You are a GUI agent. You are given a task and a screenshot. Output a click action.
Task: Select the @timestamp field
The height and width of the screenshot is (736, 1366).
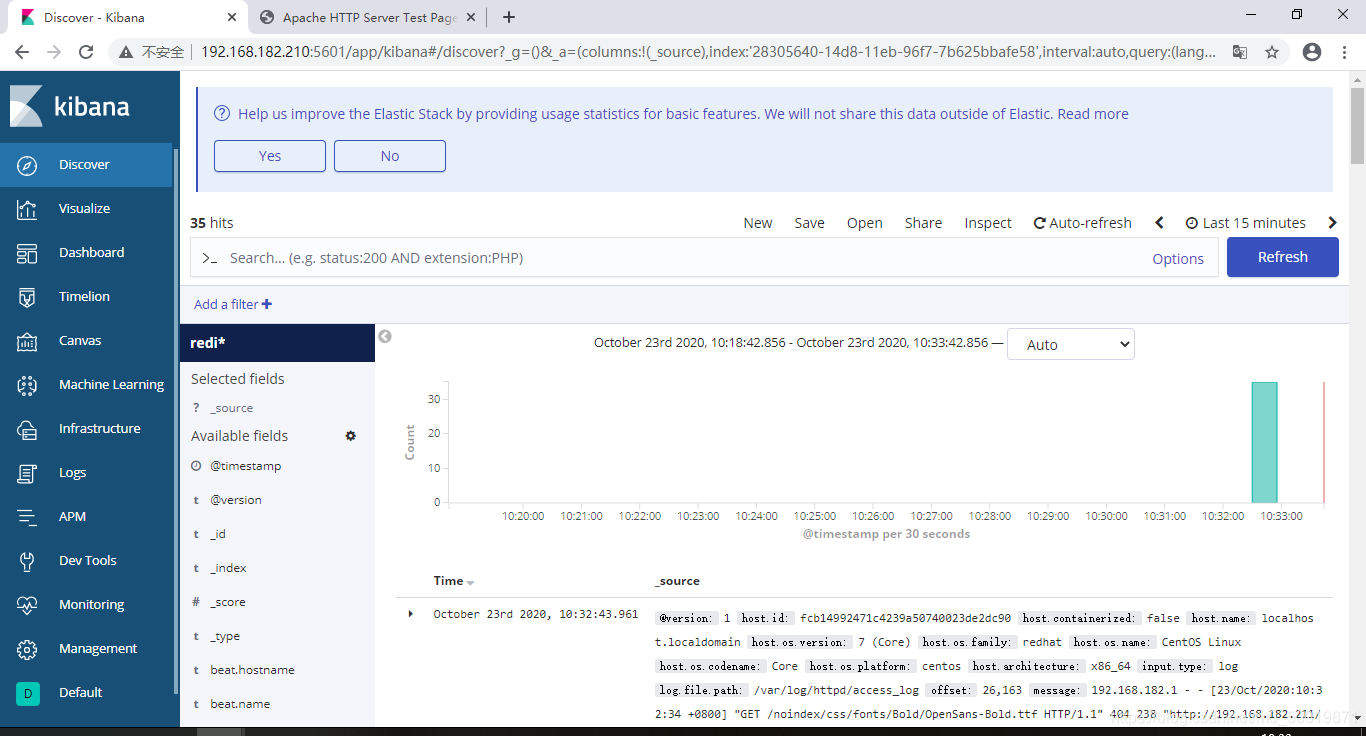click(x=246, y=466)
